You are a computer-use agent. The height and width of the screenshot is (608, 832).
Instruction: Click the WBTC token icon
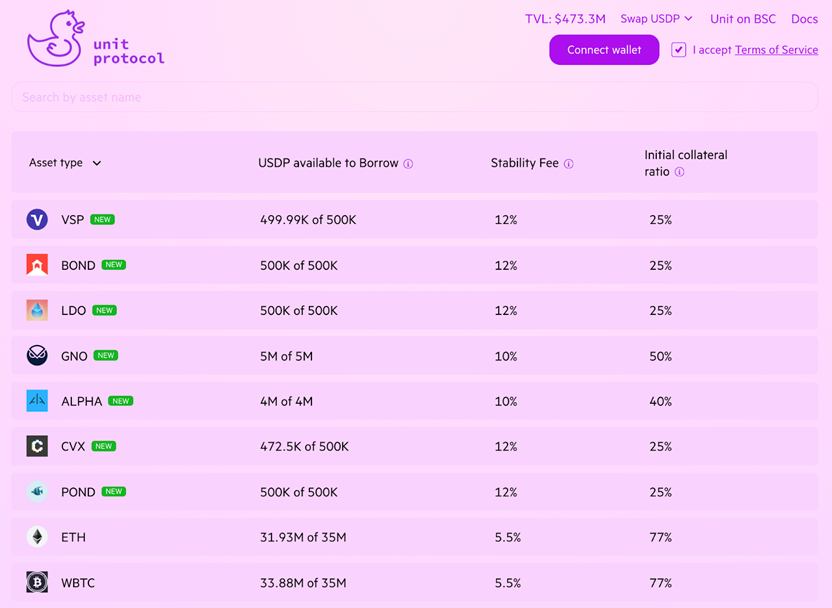point(37,583)
